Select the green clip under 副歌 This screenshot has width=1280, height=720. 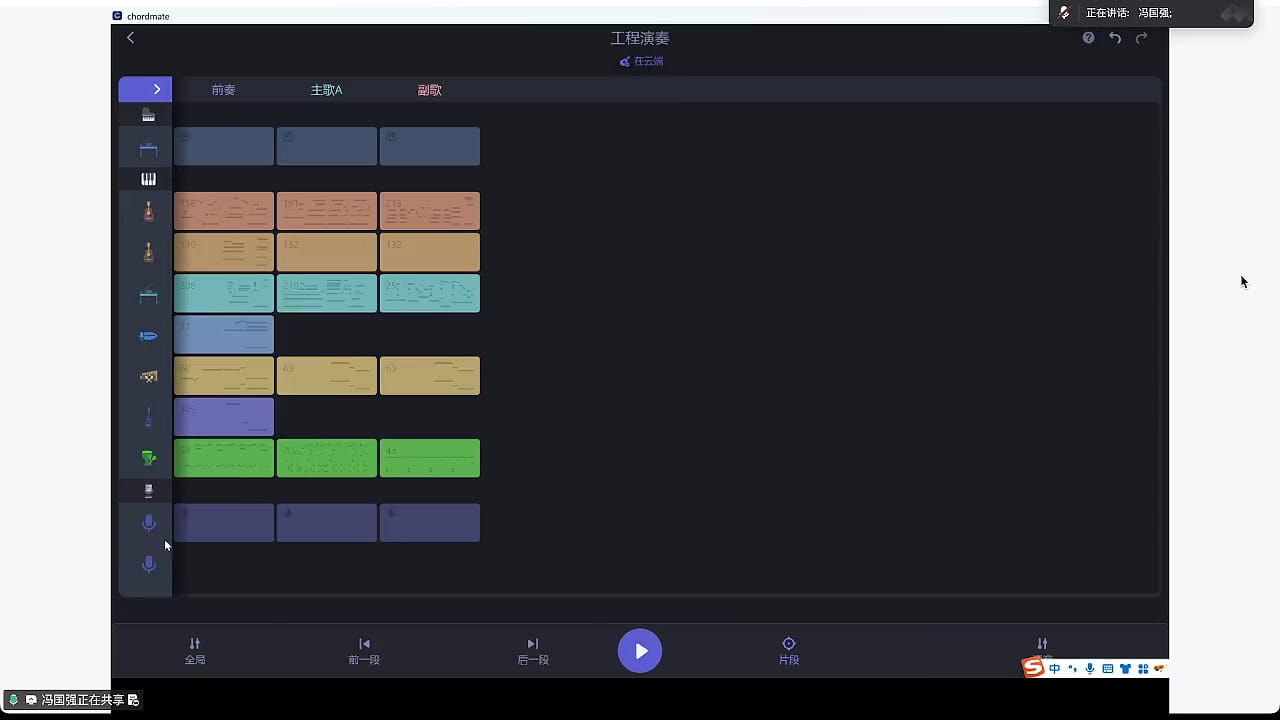coord(430,458)
